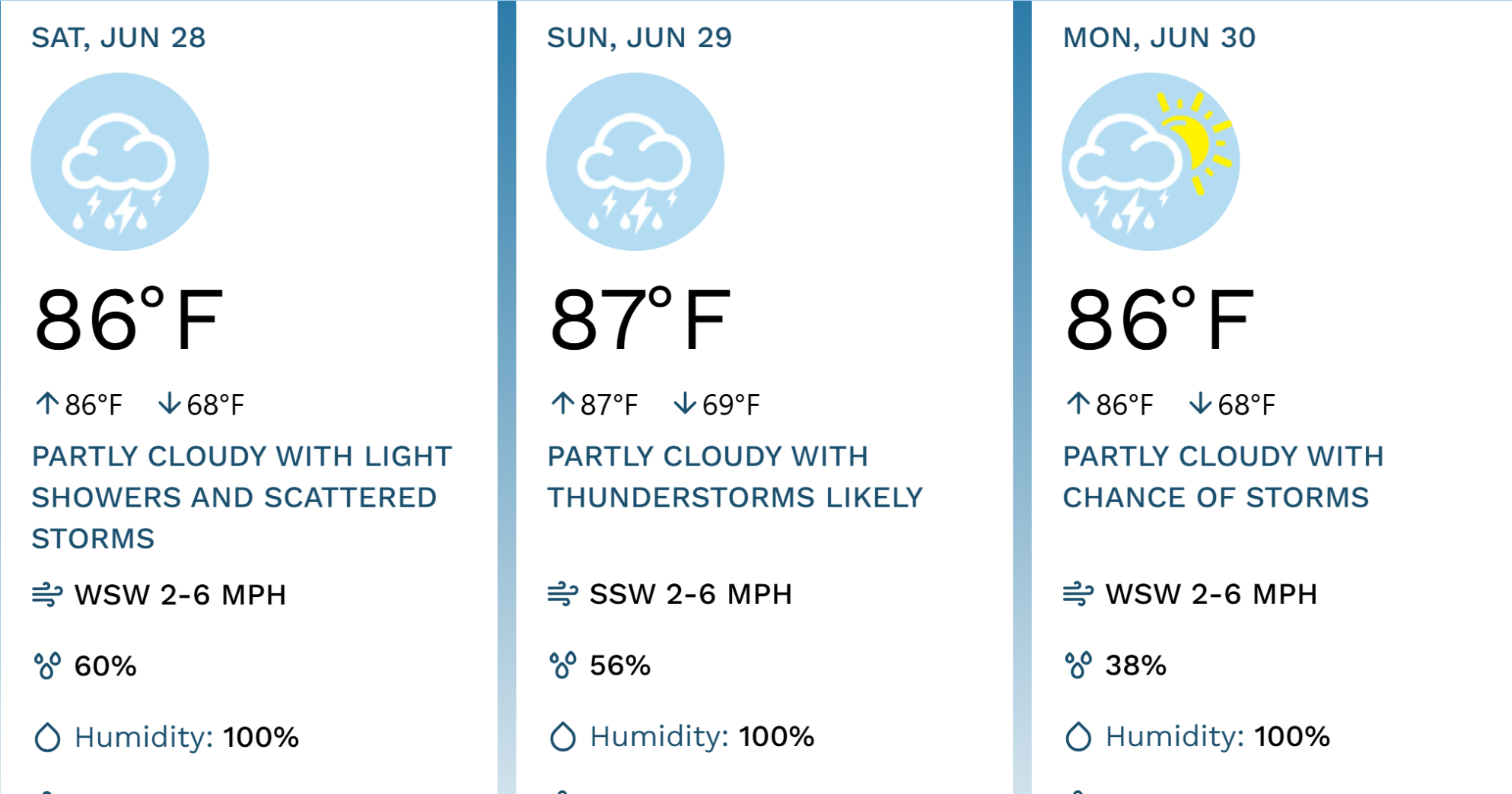
Task: Click Sunday's thunderstorm weather icon
Action: [x=635, y=162]
